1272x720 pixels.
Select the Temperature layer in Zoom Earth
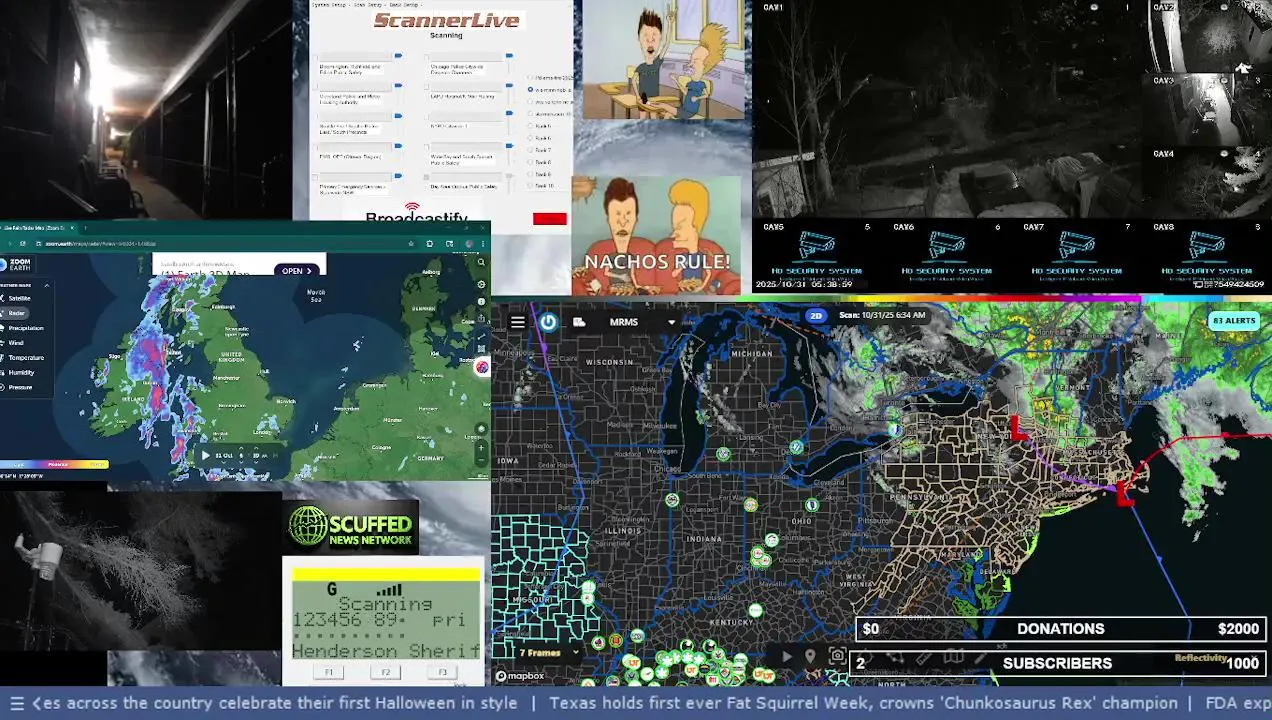24,357
